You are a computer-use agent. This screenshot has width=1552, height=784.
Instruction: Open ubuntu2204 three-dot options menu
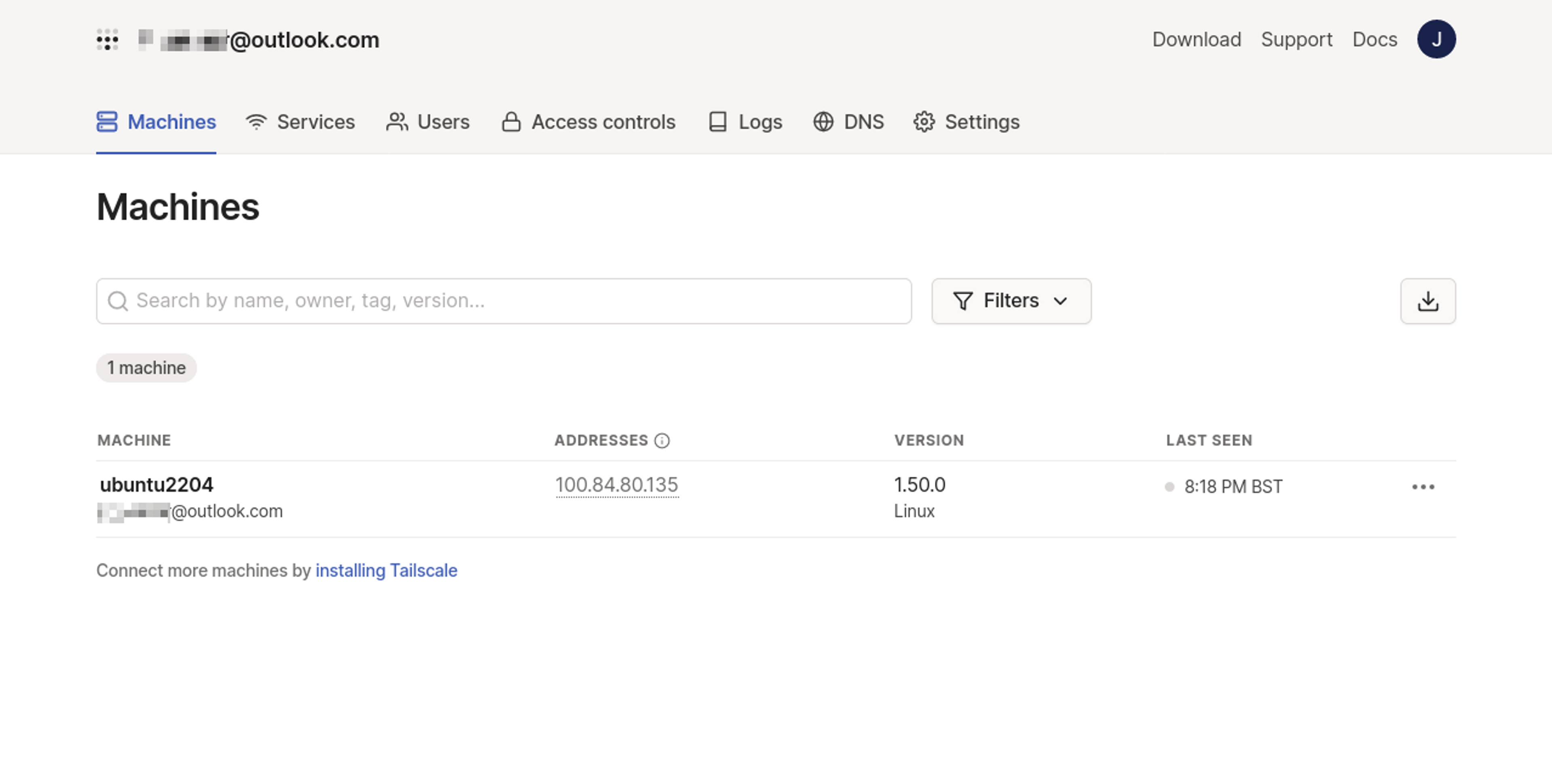1423,487
